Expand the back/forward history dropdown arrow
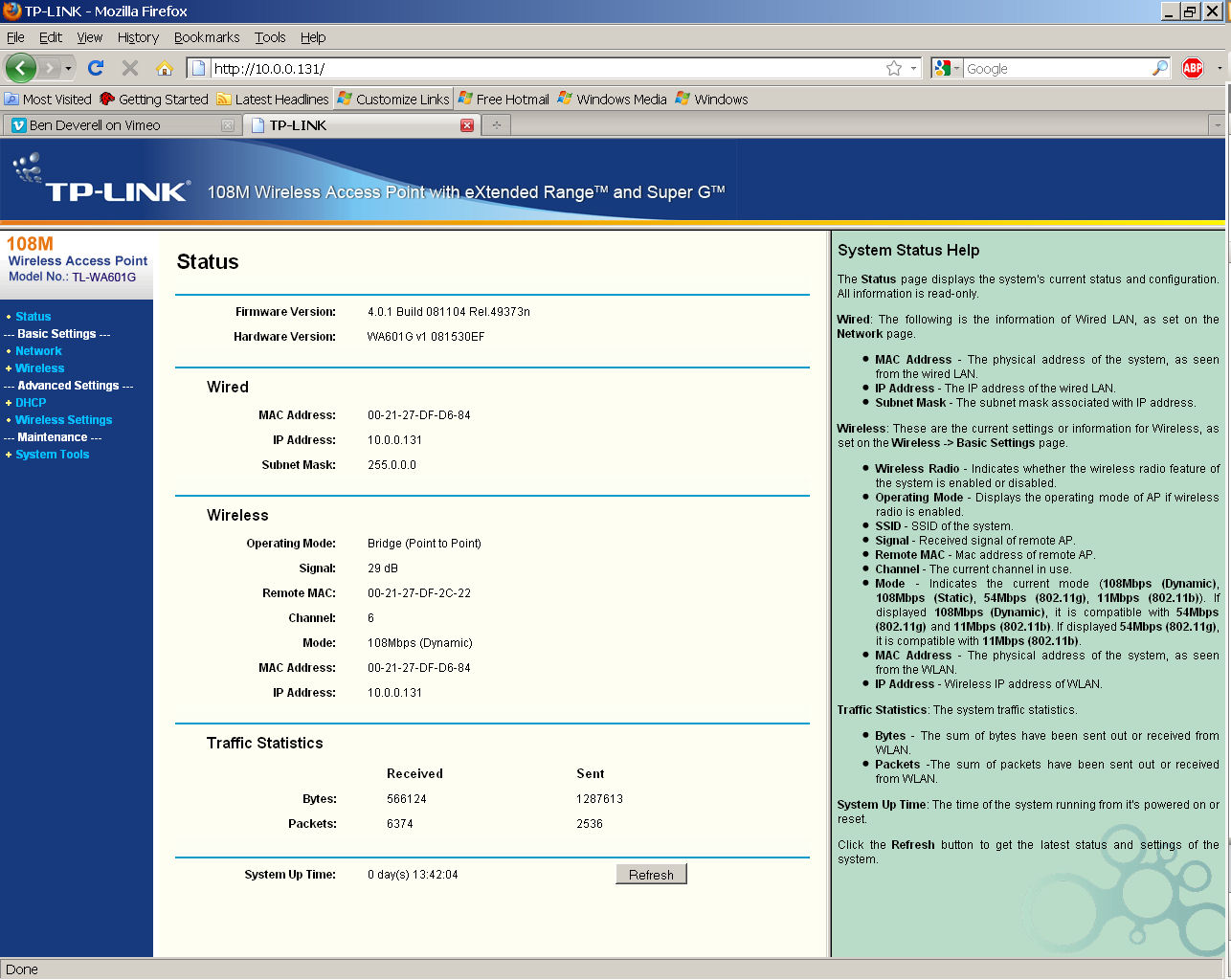Image resolution: width=1231 pixels, height=980 pixels. pyautogui.click(x=68, y=69)
